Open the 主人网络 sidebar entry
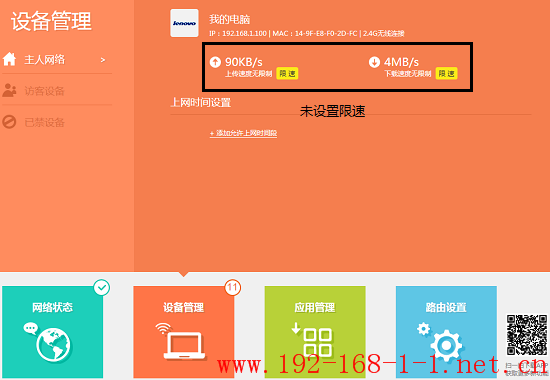The height and width of the screenshot is (380, 550). point(57,60)
